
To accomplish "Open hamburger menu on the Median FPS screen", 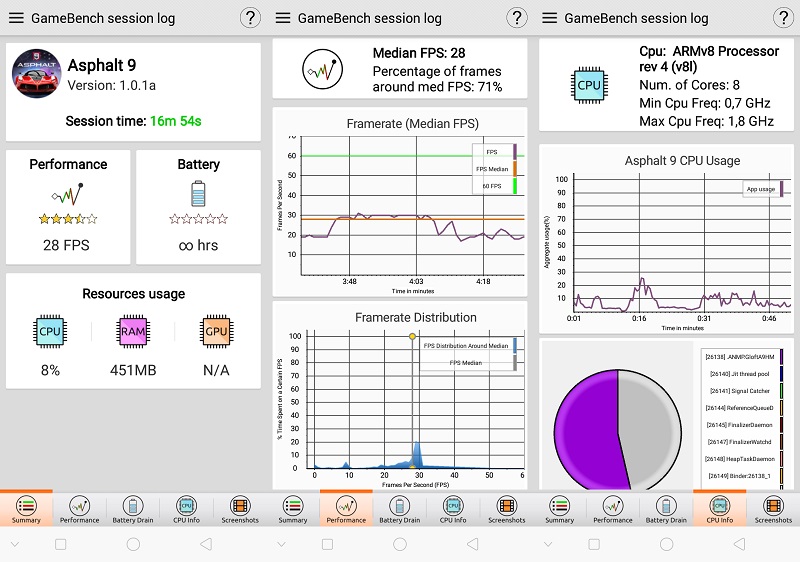I will pyautogui.click(x=283, y=18).
